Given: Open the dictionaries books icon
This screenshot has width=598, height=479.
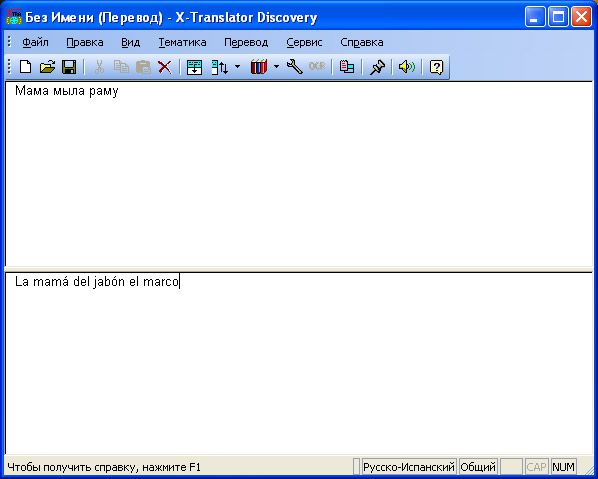Looking at the screenshot, I should click(x=259, y=67).
